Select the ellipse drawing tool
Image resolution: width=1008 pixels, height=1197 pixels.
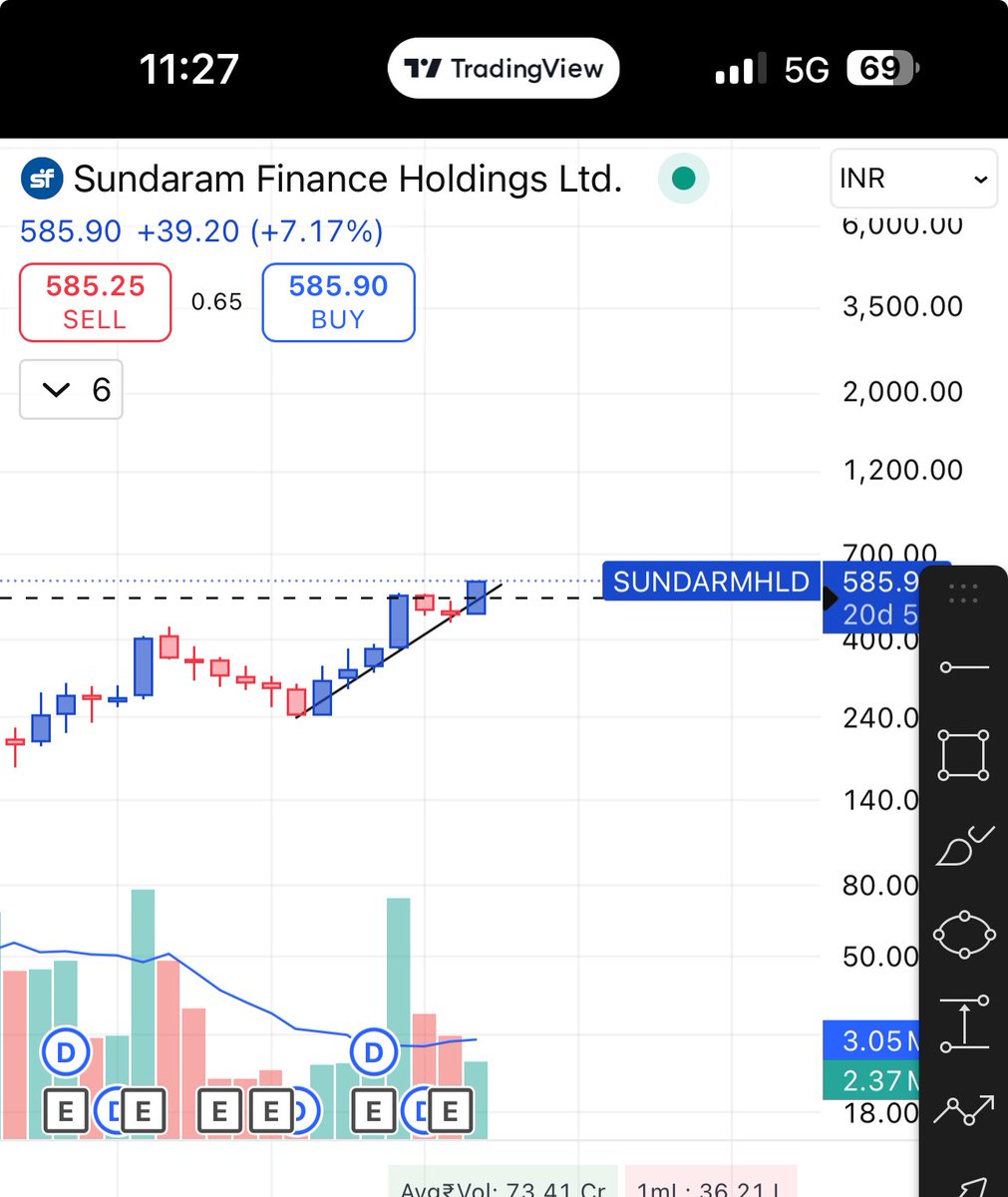pyautogui.click(x=964, y=935)
